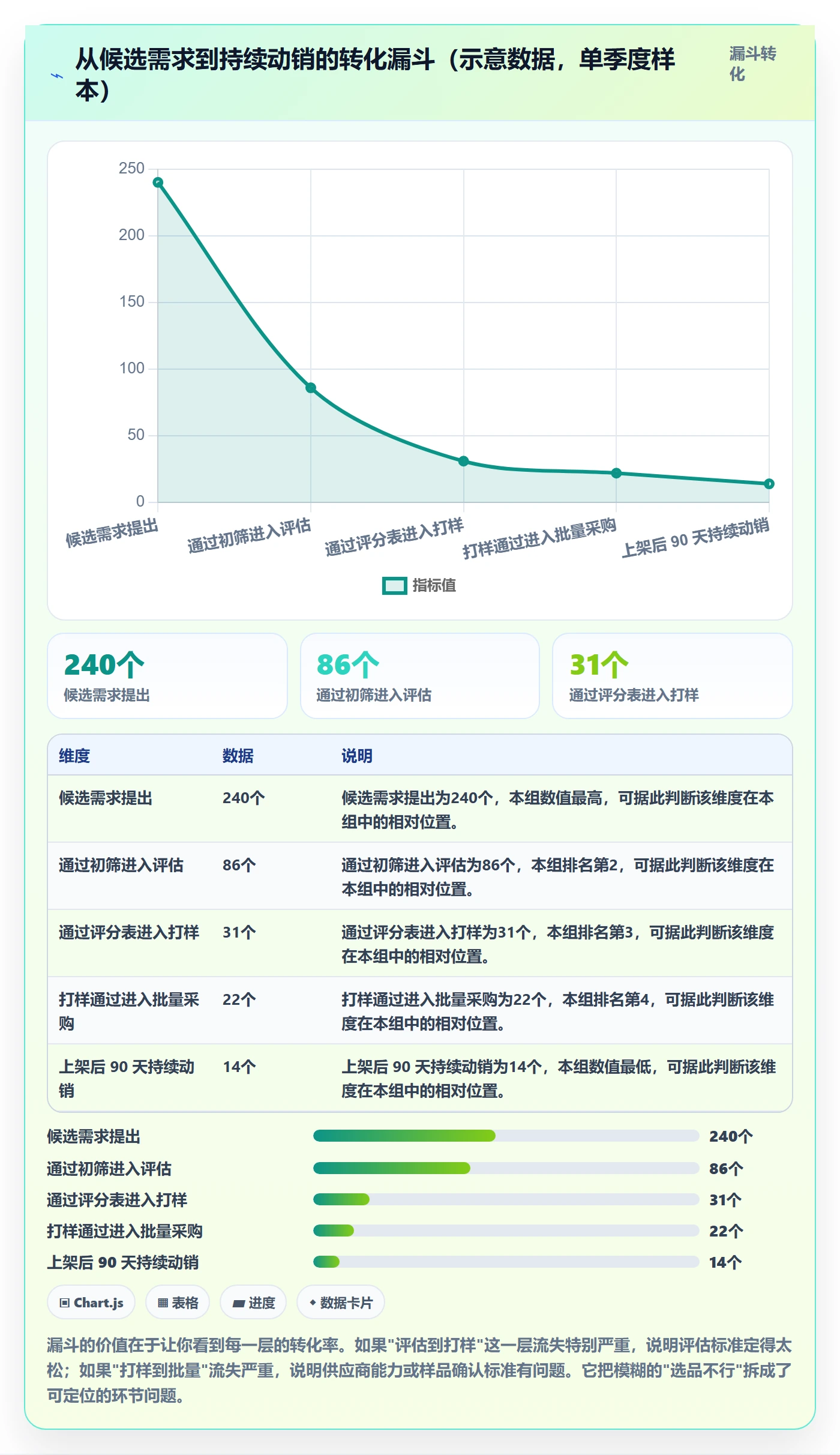This screenshot has width=840, height=1455.
Task: Select the 31个 cell in the table
Action: click(x=239, y=932)
